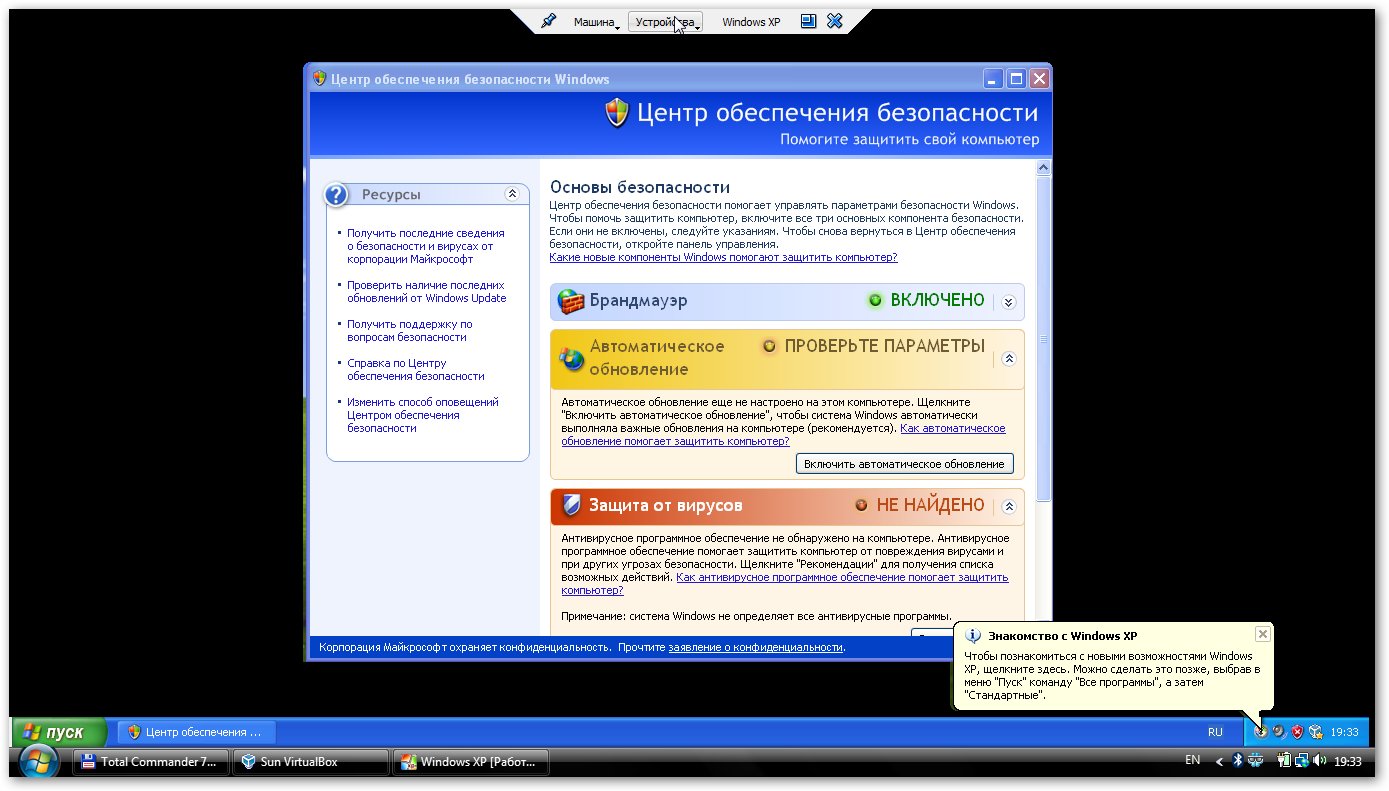1389x791 pixels.
Task: Click the host volume speaker tray icon
Action: [x=1320, y=761]
